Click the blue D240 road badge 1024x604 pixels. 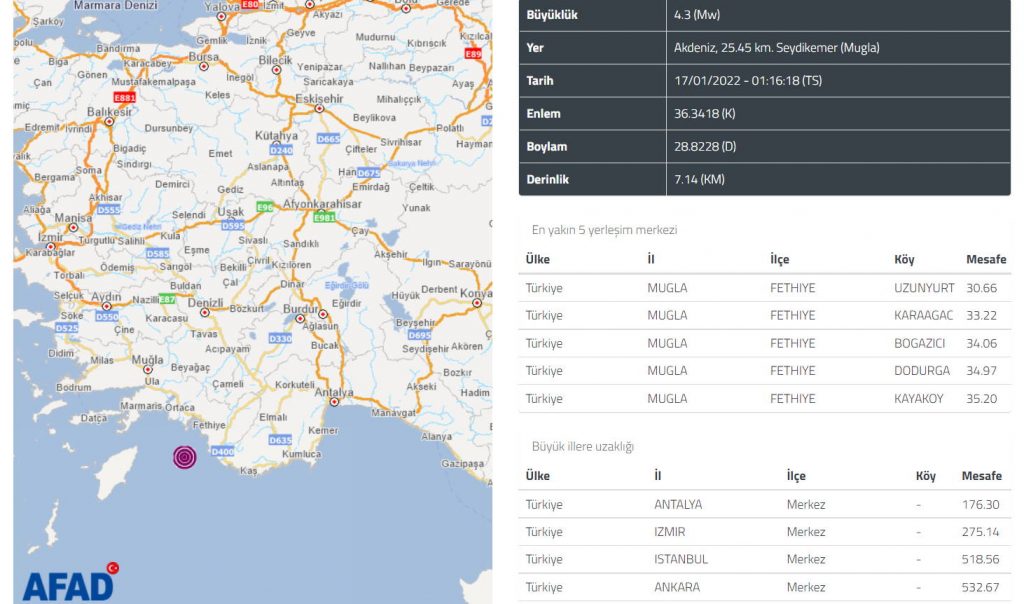point(283,150)
